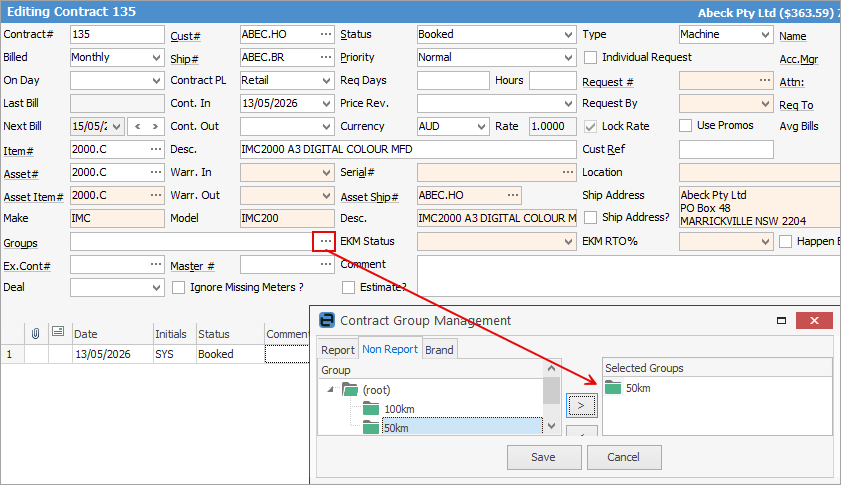This screenshot has height=485, width=841.
Task: Move selected group right with > button
Action: click(x=581, y=406)
